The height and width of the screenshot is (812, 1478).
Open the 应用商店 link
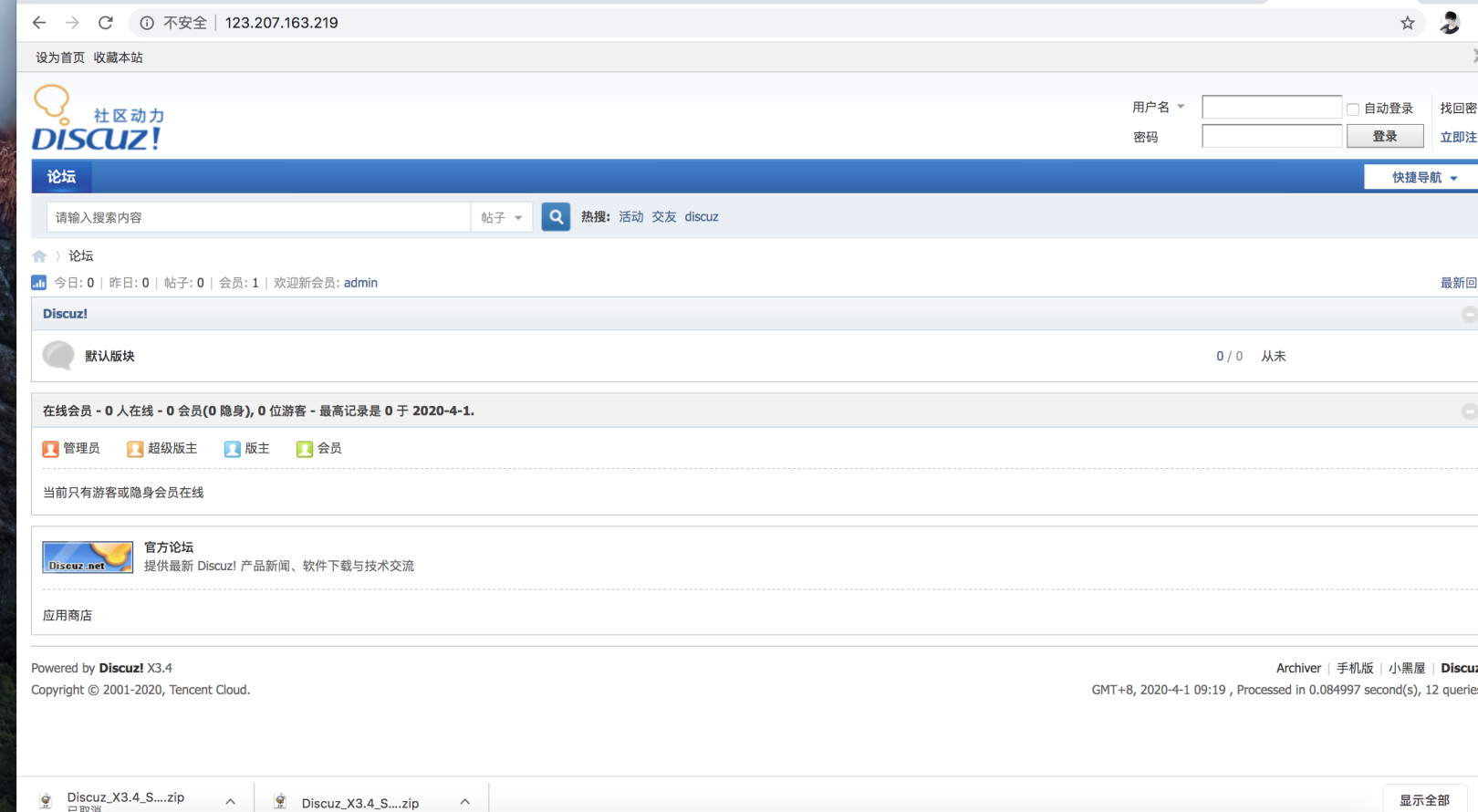tap(68, 616)
